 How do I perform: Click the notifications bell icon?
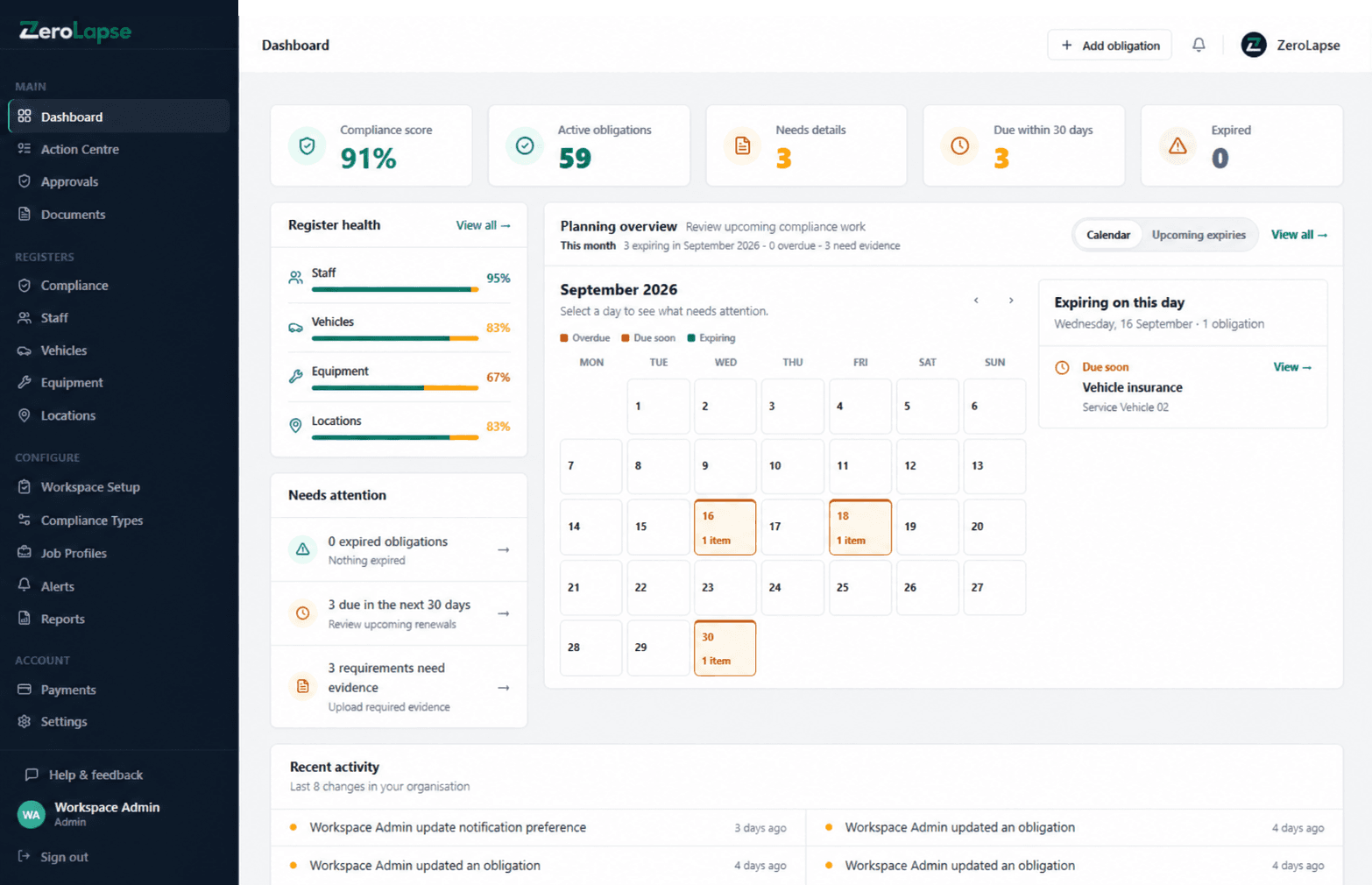pos(1199,45)
